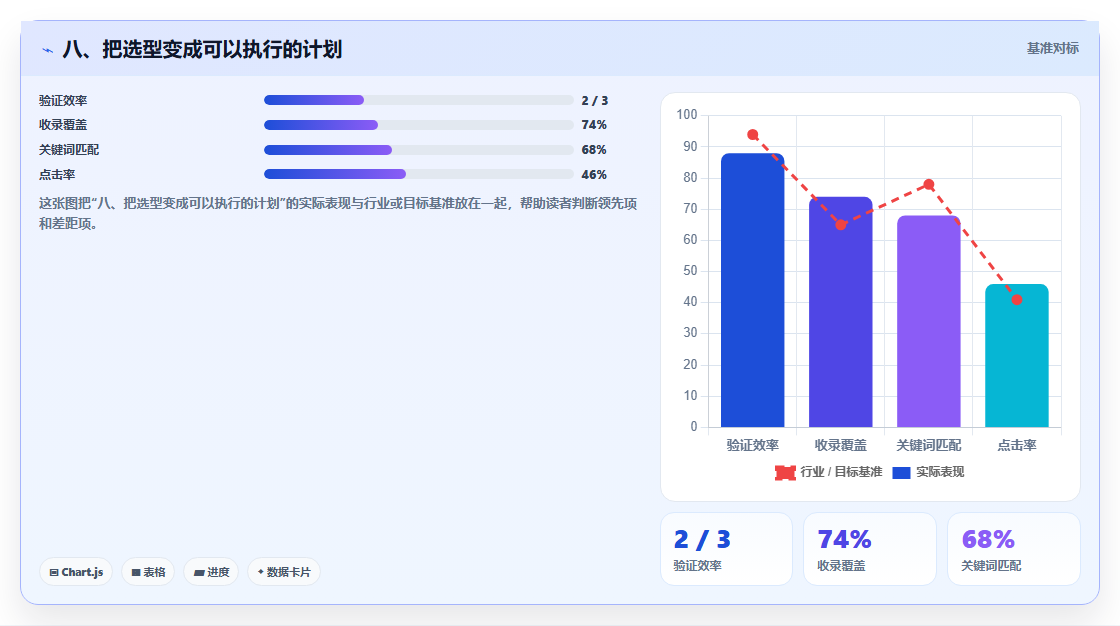Click the 收录覆盖 x-axis label on chart
The image size is (1120, 626).
pyautogui.click(x=841, y=445)
